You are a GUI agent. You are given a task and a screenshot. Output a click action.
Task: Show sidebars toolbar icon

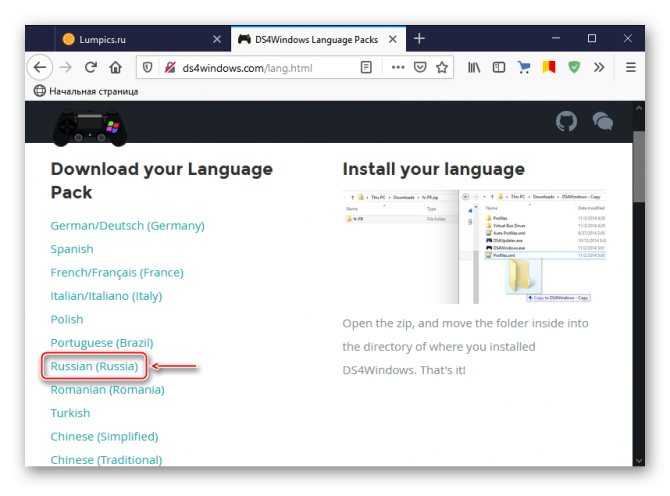click(x=499, y=67)
